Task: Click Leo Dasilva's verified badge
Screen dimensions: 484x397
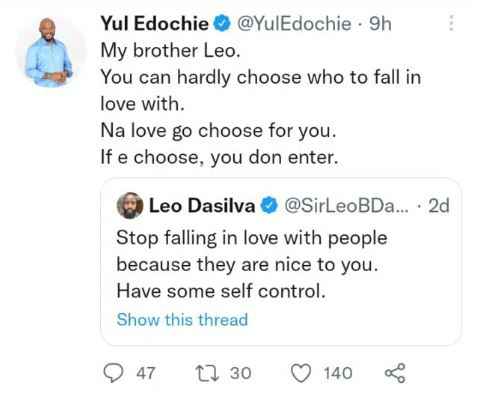Action: pyautogui.click(x=269, y=206)
